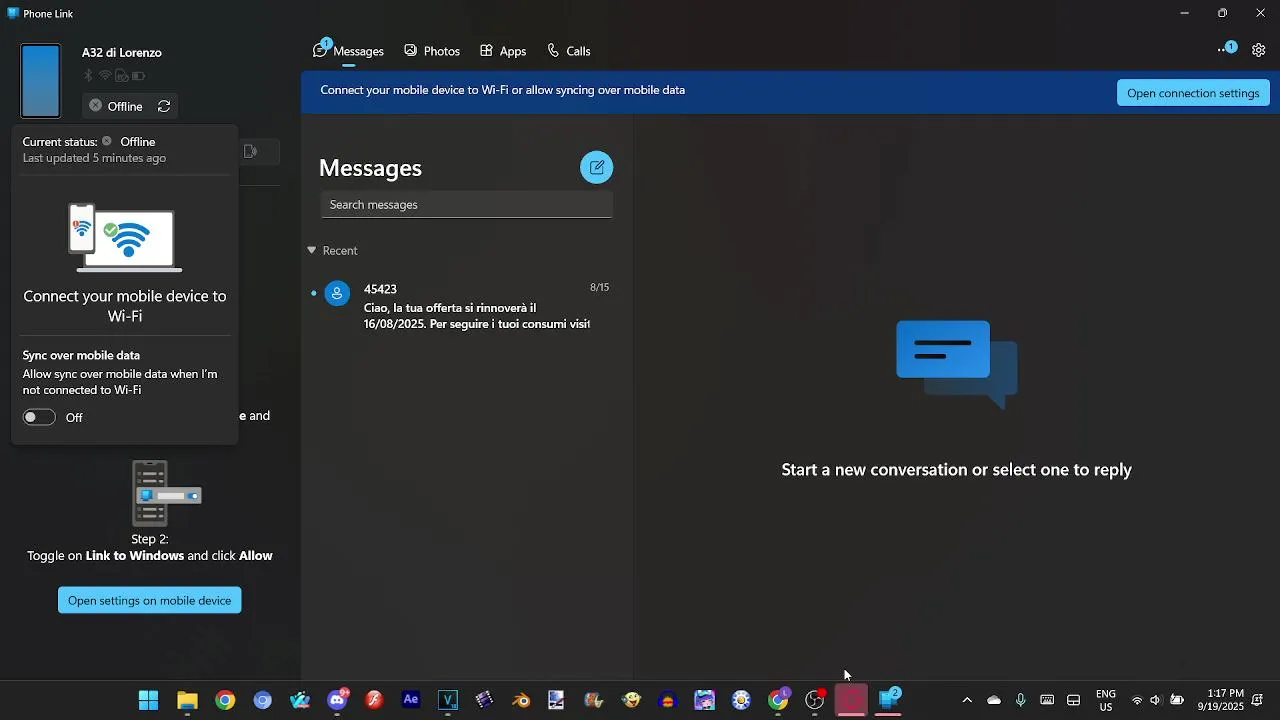Screen dimensions: 1280x720
Task: Click the contact avatar for 45423
Action: 337,294
